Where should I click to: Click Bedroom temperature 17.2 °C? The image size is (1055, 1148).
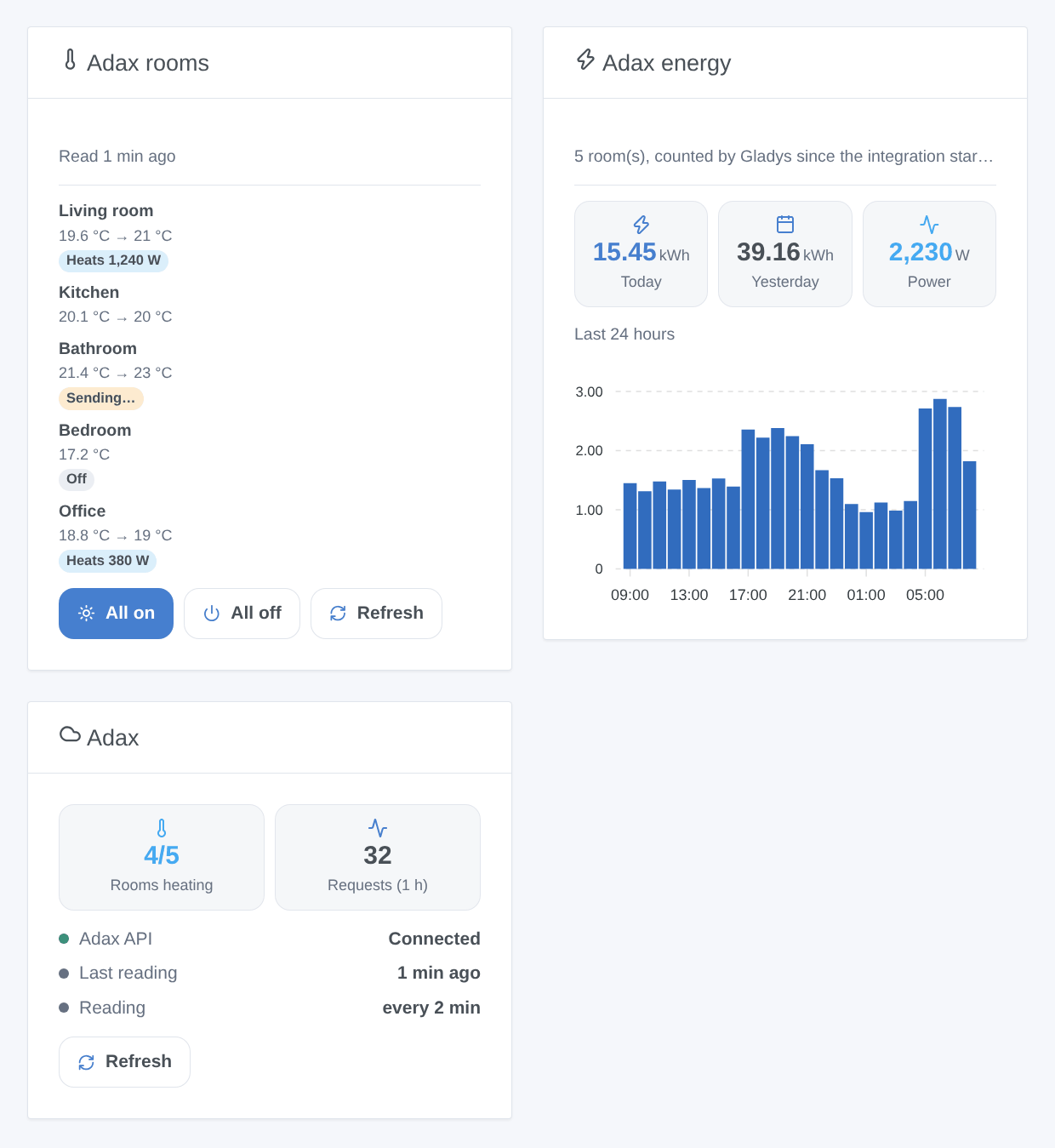(84, 454)
